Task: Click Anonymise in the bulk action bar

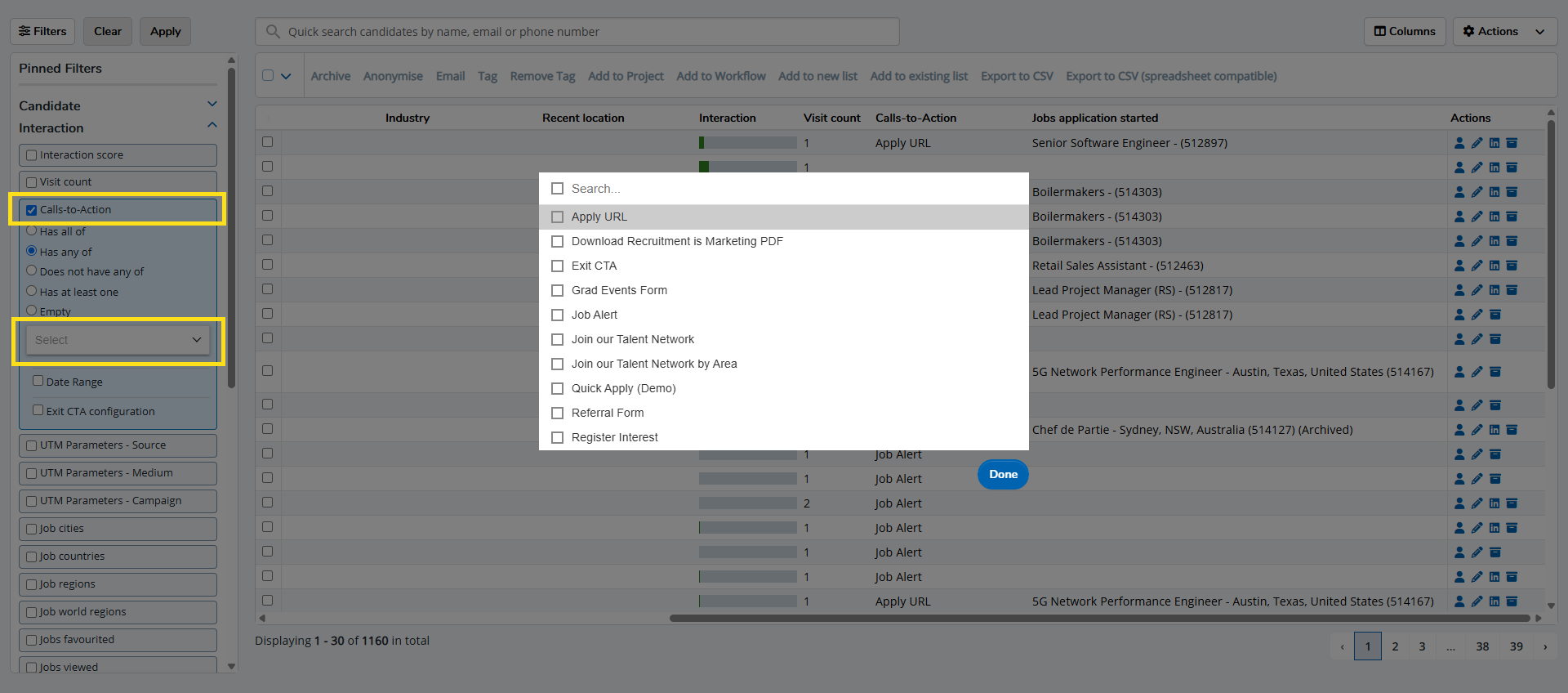Action: tap(393, 76)
